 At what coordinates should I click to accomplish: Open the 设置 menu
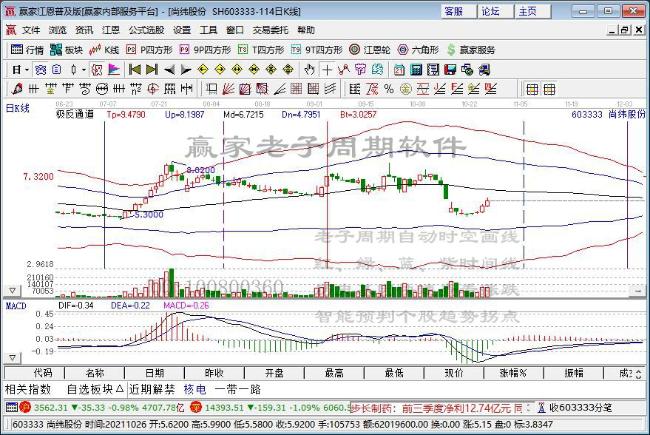[x=182, y=30]
